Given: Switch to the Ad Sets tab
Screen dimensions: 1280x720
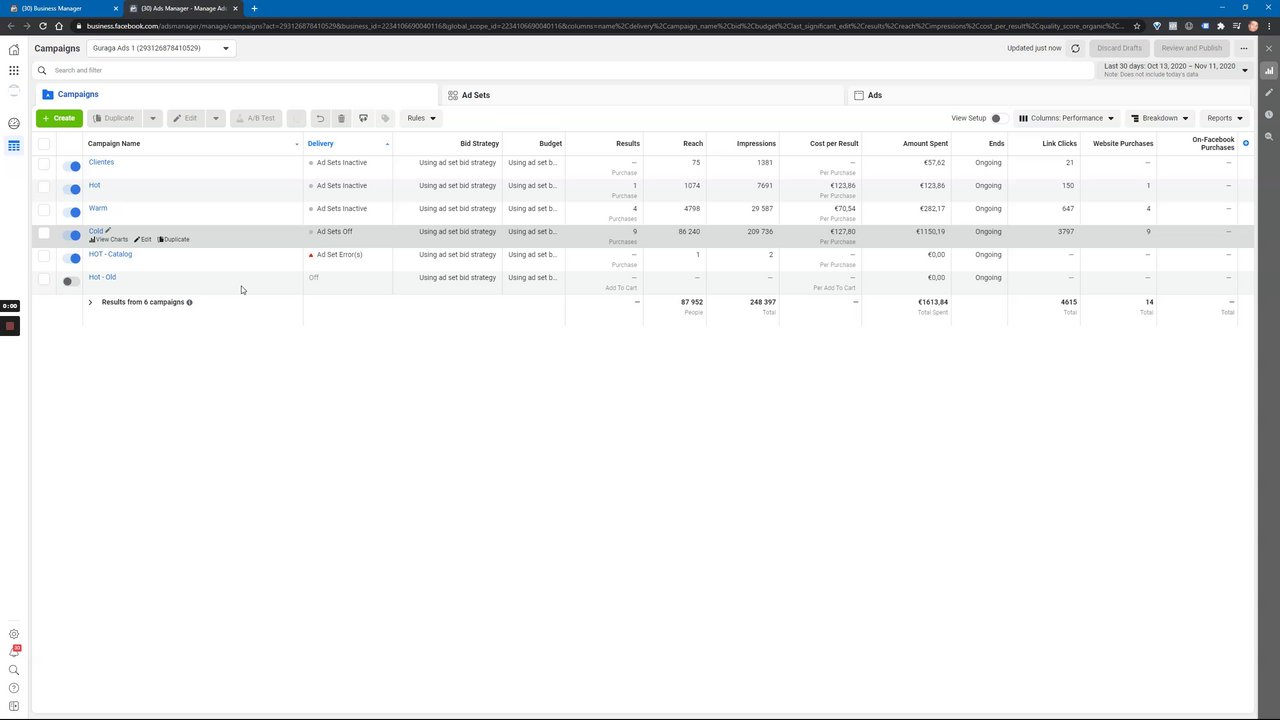Looking at the screenshot, I should point(642,95).
